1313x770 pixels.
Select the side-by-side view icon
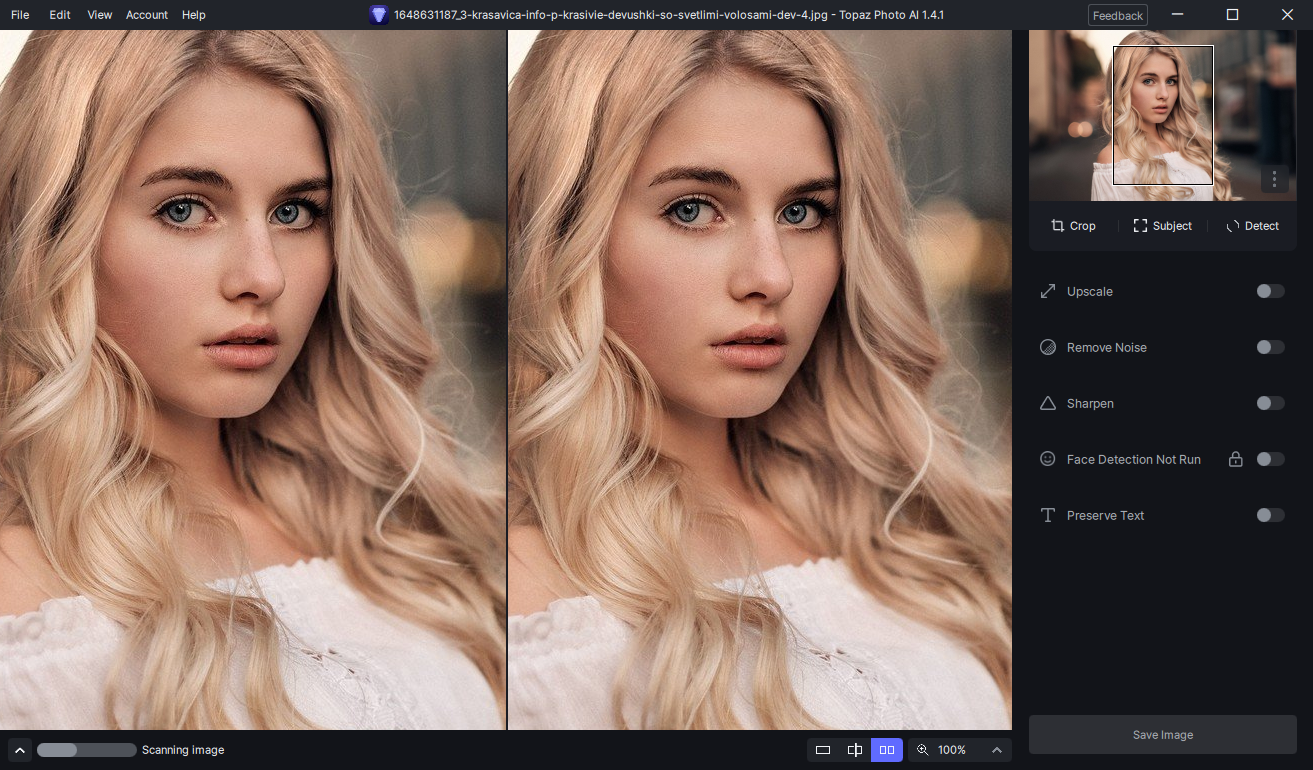887,750
